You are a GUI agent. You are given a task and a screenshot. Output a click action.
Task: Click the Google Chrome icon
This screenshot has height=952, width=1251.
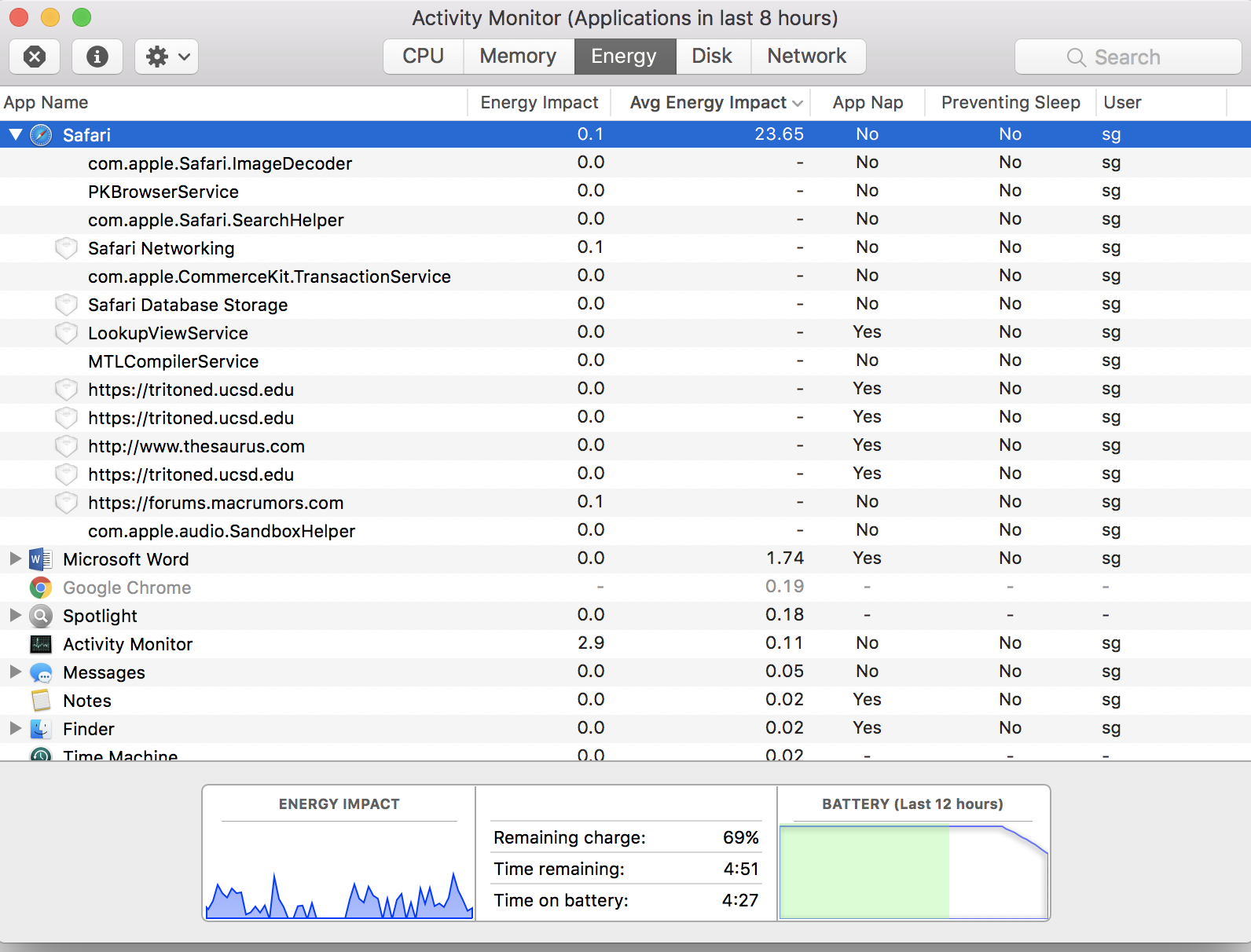click(41, 588)
